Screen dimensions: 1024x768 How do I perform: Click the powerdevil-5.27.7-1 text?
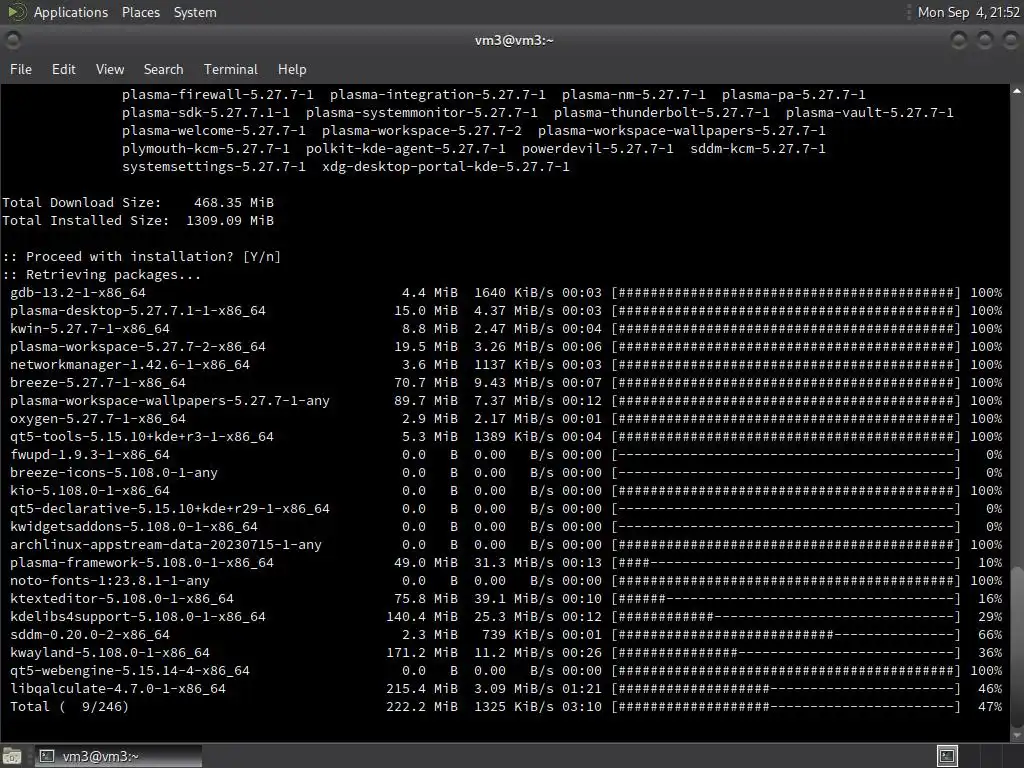coord(598,148)
